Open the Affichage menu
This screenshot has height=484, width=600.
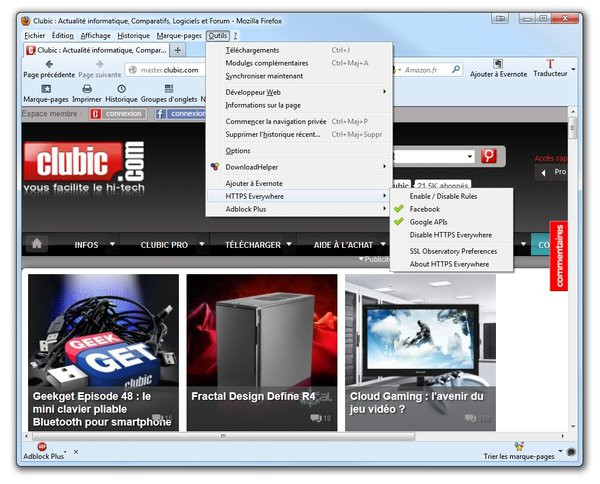95,36
